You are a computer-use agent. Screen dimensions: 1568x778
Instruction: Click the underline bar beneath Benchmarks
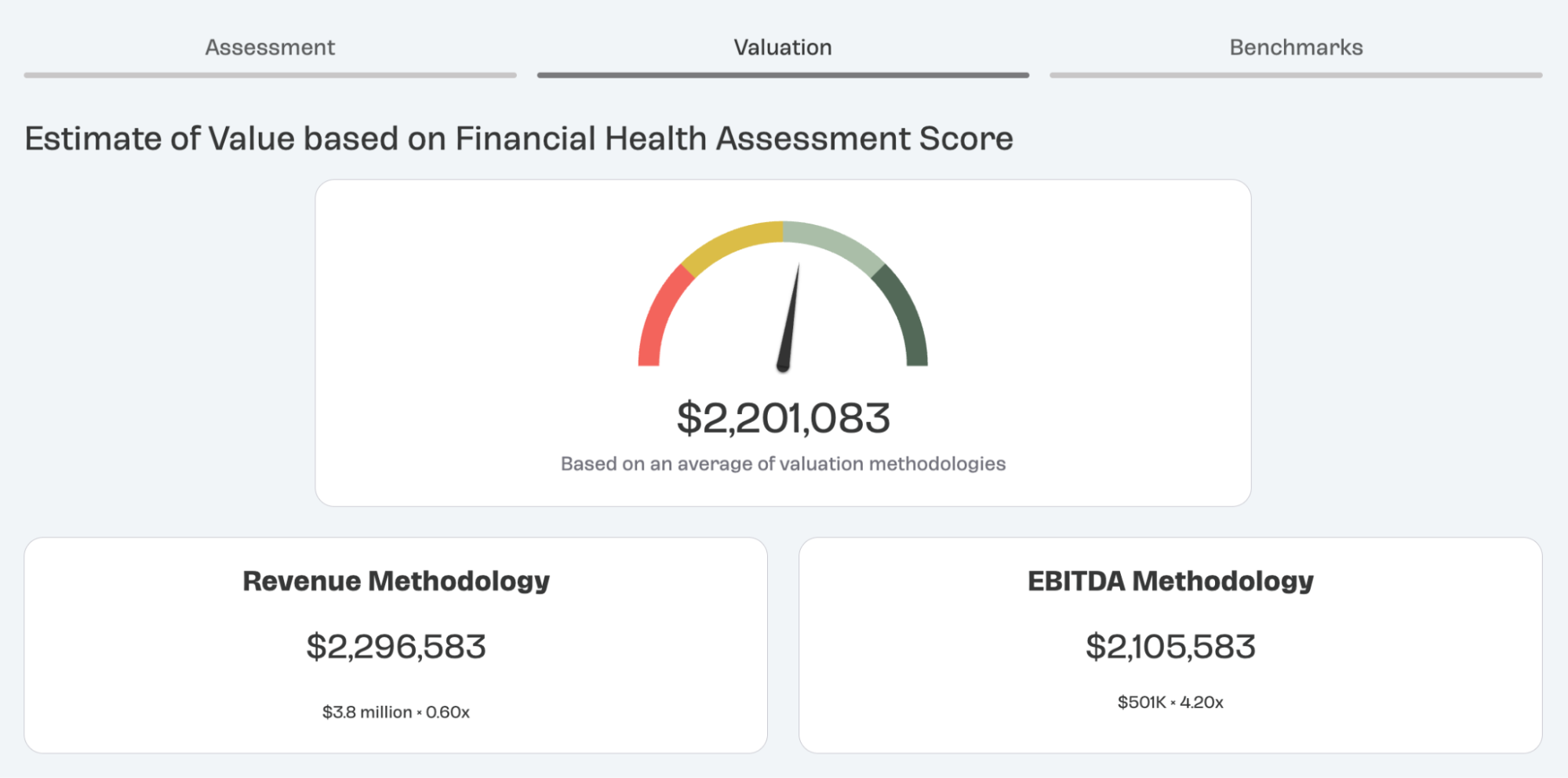1296,75
